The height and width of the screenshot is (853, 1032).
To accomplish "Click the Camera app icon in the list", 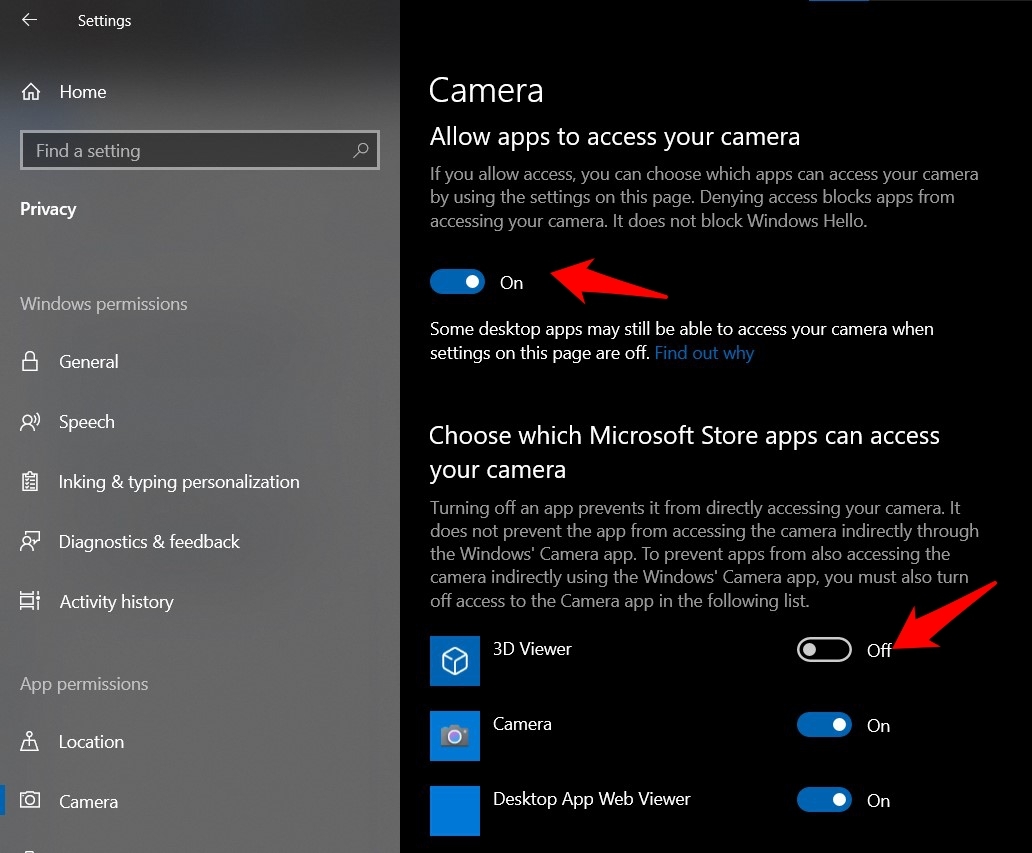I will [x=455, y=736].
